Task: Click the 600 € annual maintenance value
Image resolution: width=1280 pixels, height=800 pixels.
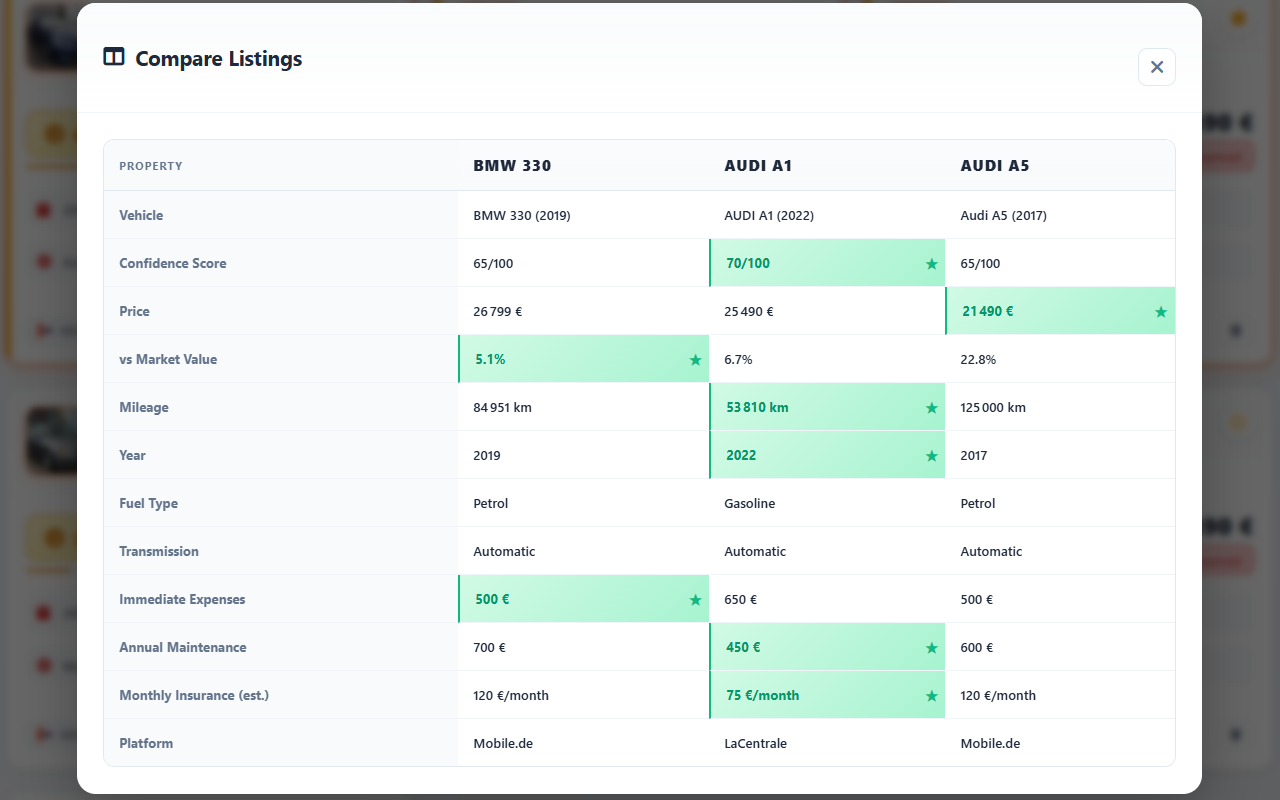Action: point(976,647)
